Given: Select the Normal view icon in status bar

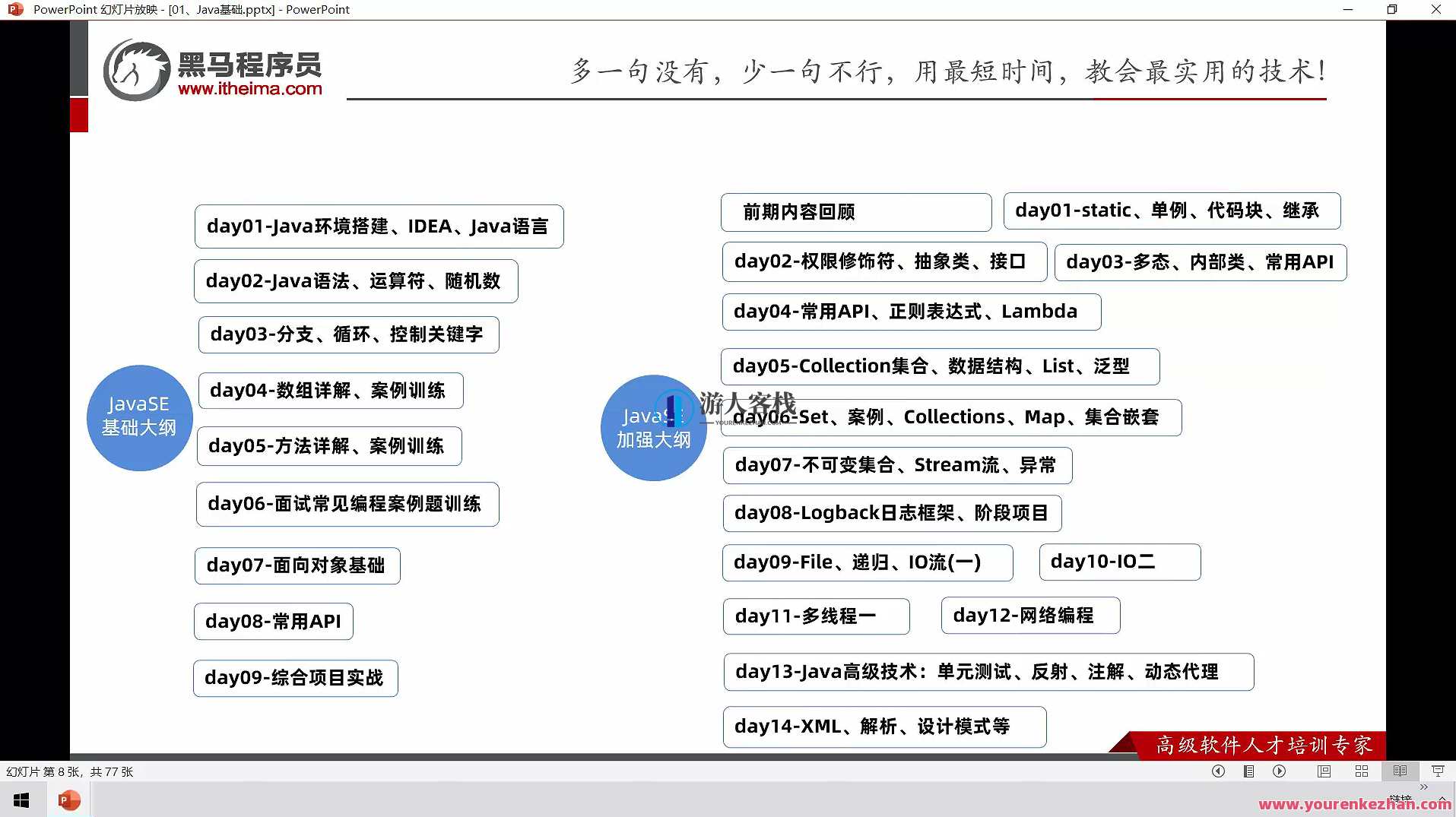Looking at the screenshot, I should tap(1324, 771).
